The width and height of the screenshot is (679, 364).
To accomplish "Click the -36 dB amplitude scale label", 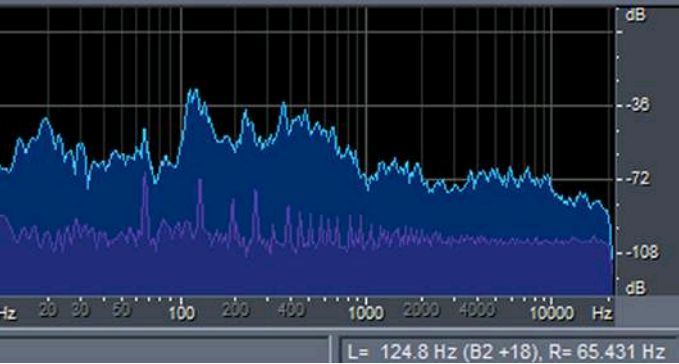I will click(638, 105).
